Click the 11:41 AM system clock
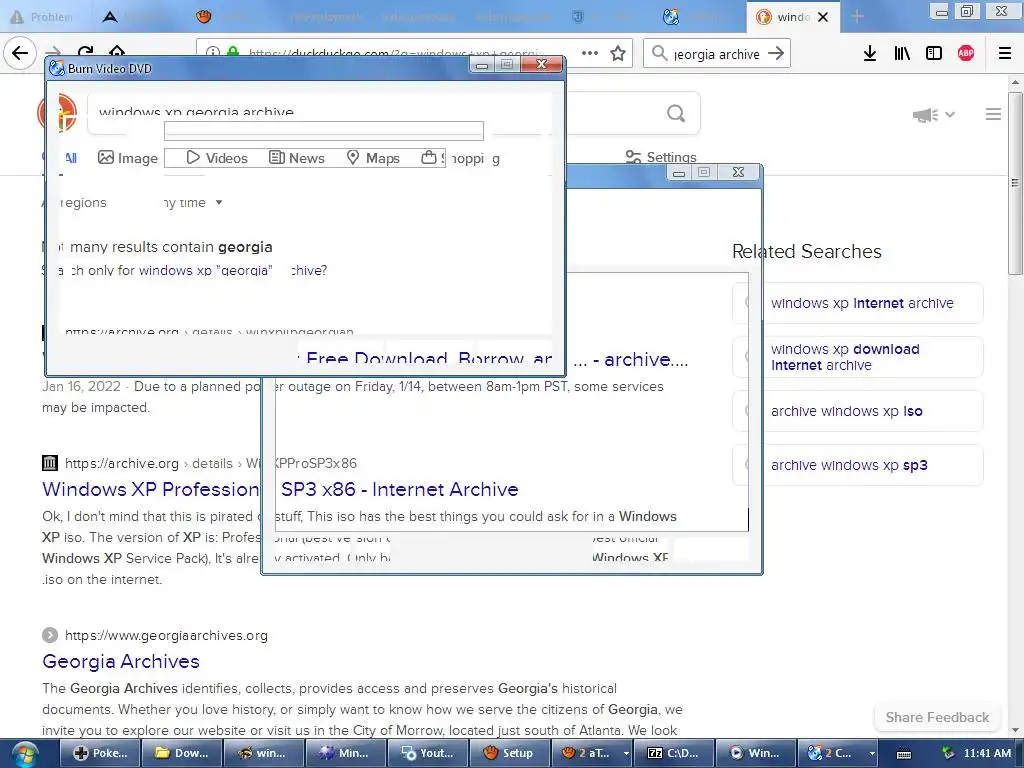Viewport: 1024px width, 768px height. tap(987, 753)
